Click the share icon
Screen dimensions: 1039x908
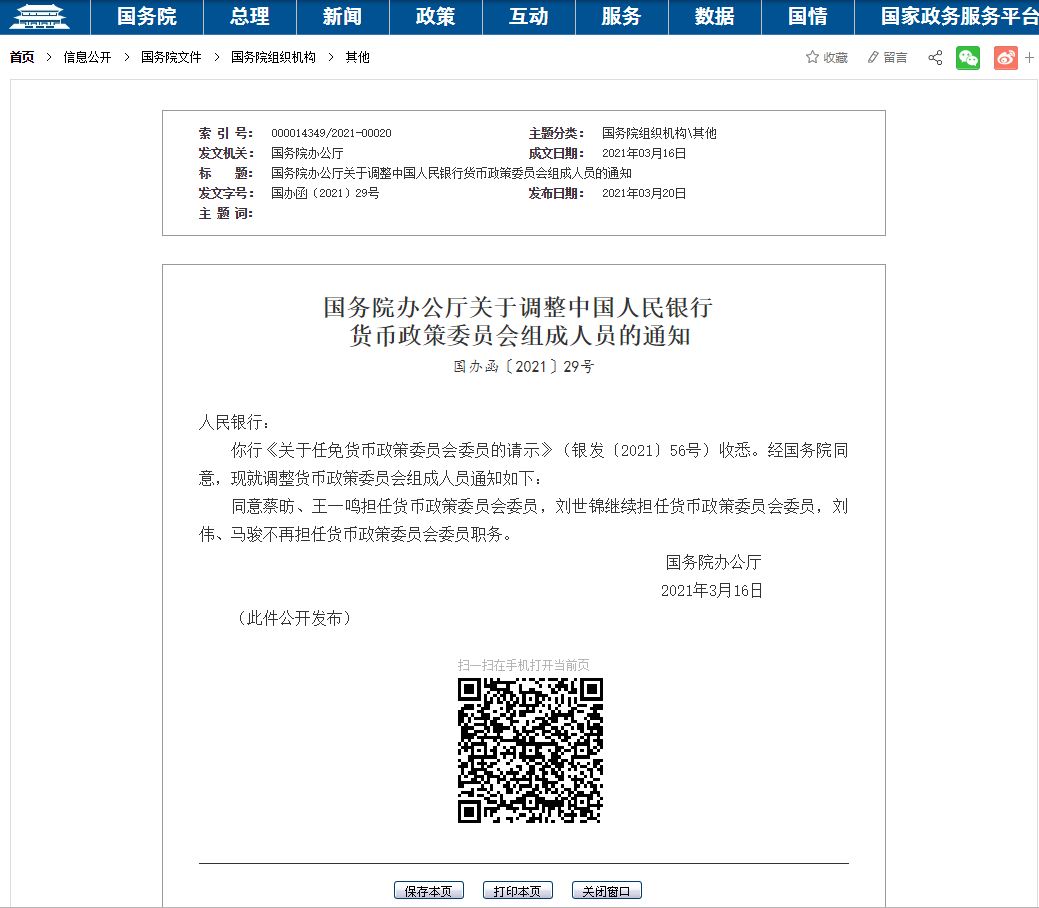[x=935, y=58]
